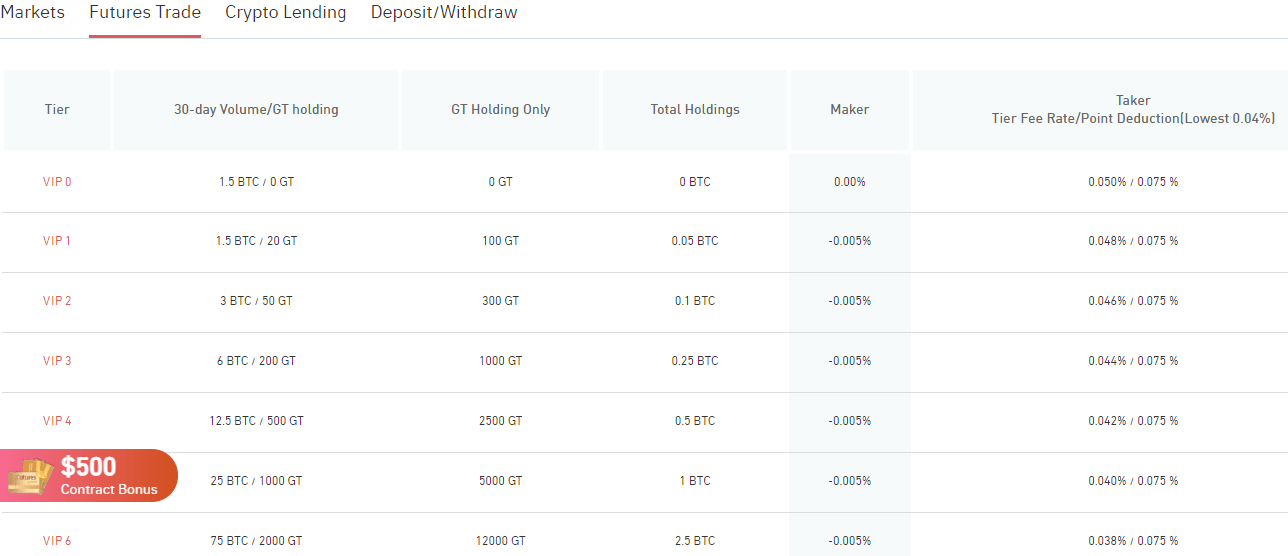
Task: Click the 2500 GT holding cell
Action: pyautogui.click(x=500, y=421)
